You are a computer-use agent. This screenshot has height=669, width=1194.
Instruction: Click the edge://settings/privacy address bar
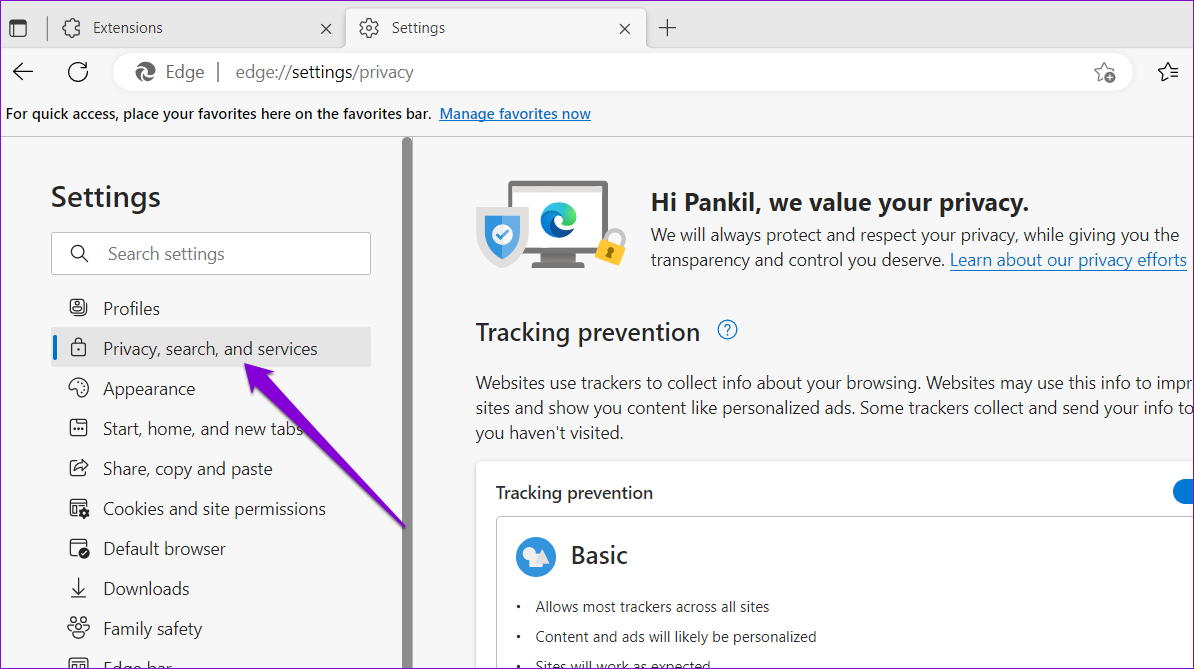pyautogui.click(x=600, y=72)
